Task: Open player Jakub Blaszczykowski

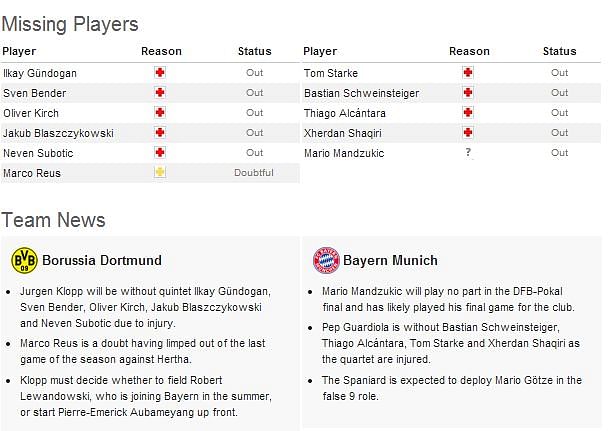Action: coord(59,133)
